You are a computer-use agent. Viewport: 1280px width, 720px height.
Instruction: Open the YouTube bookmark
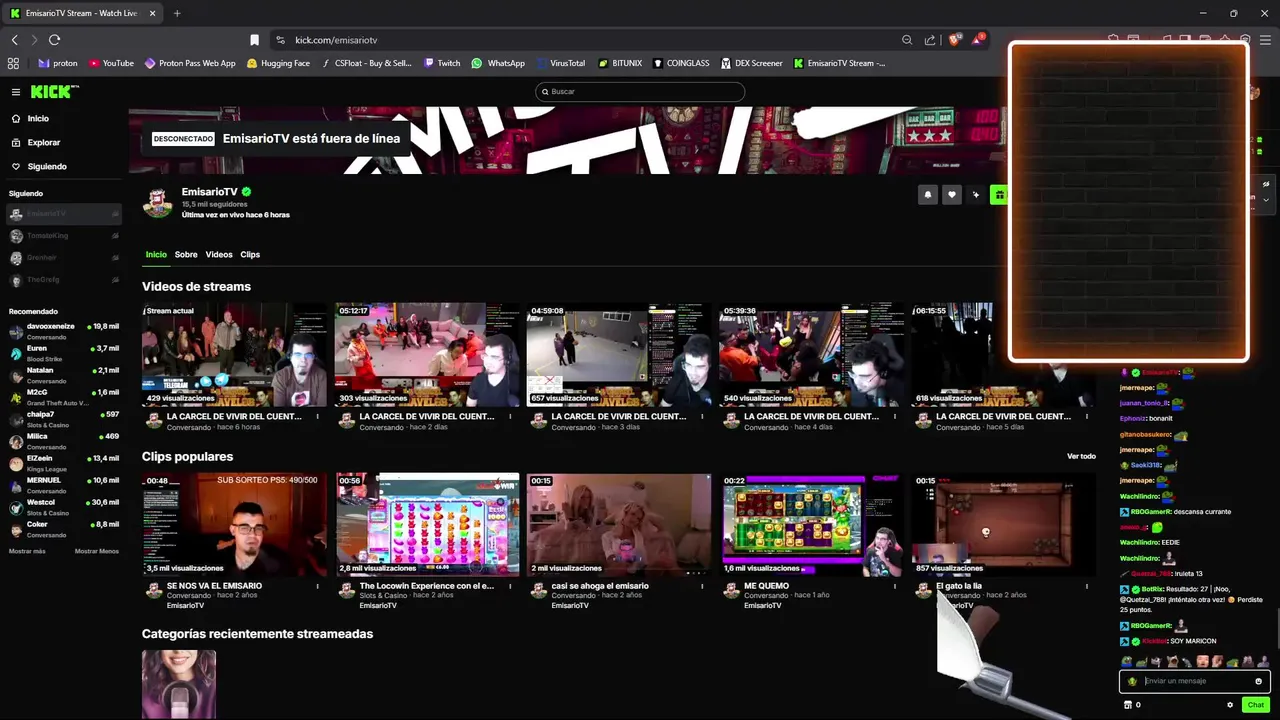click(x=111, y=63)
